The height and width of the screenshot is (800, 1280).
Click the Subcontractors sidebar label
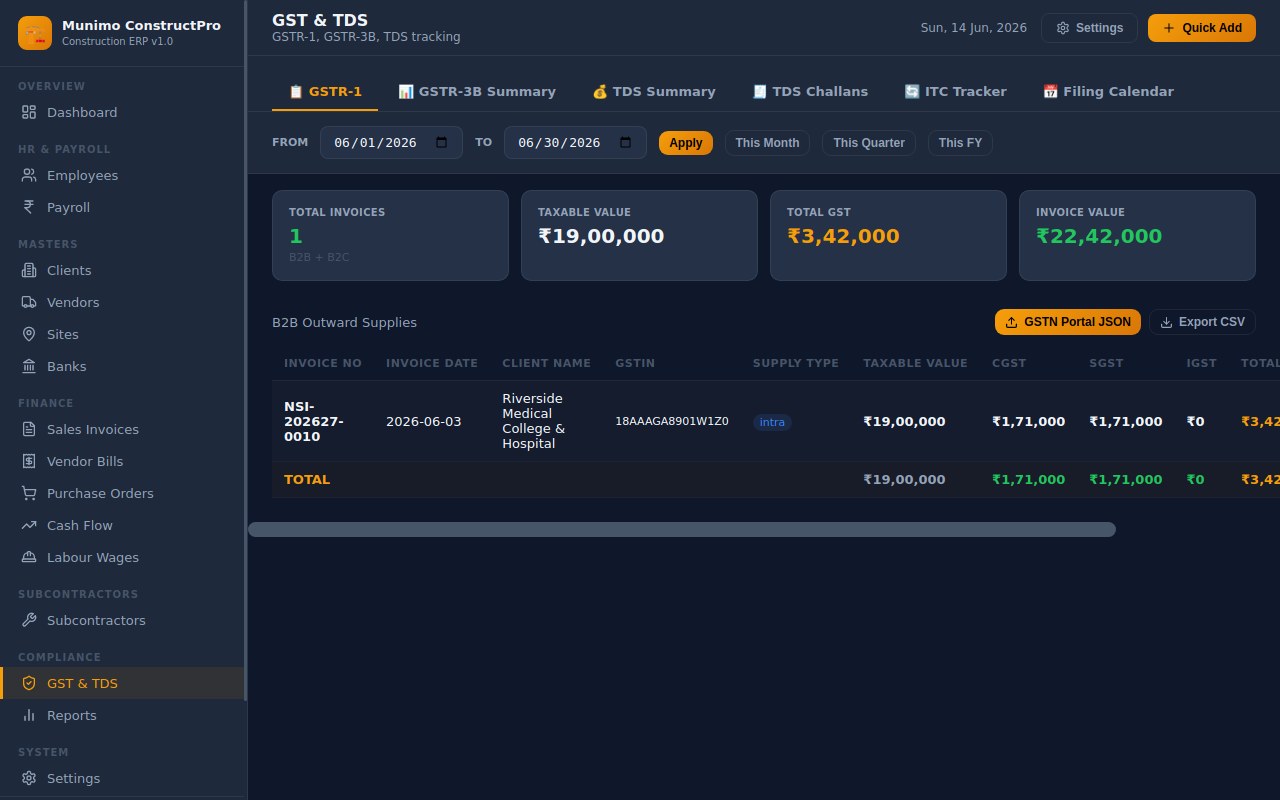[x=96, y=620]
